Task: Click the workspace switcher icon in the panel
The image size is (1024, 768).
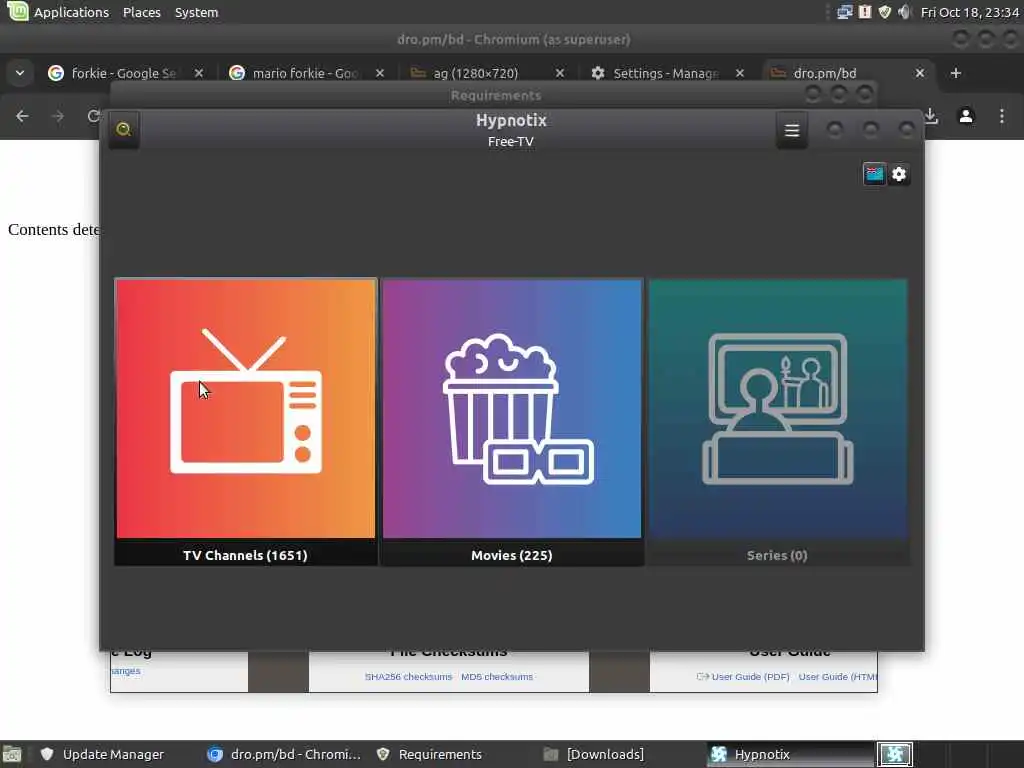Action: tap(894, 754)
